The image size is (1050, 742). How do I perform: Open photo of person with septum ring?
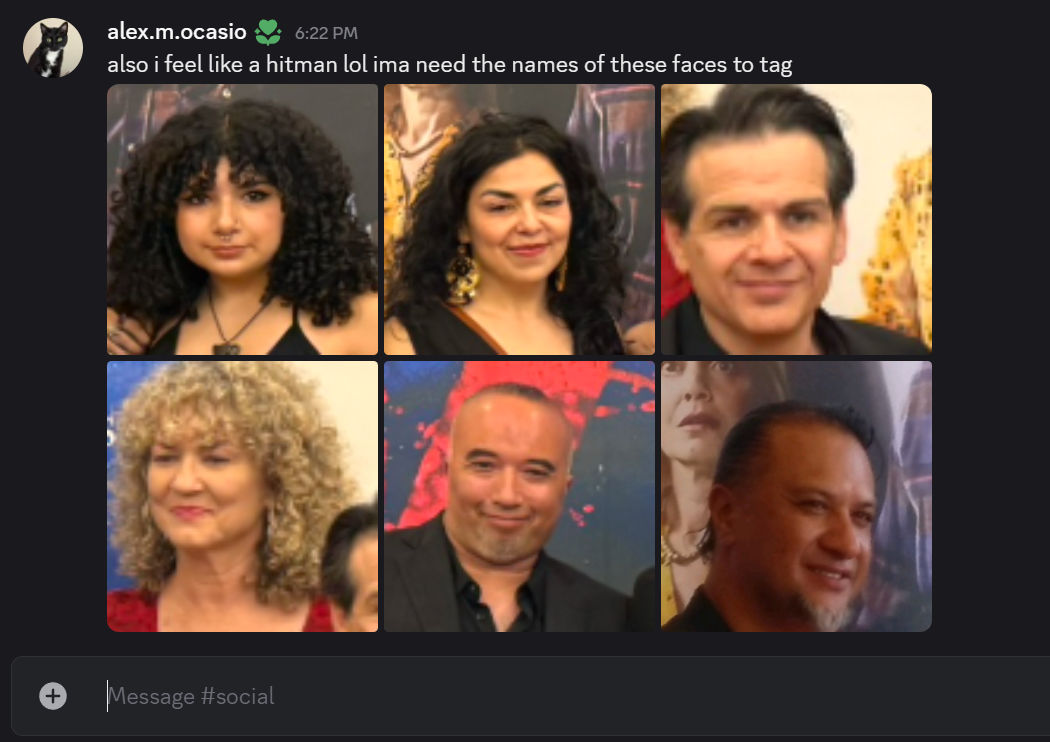[x=242, y=220]
